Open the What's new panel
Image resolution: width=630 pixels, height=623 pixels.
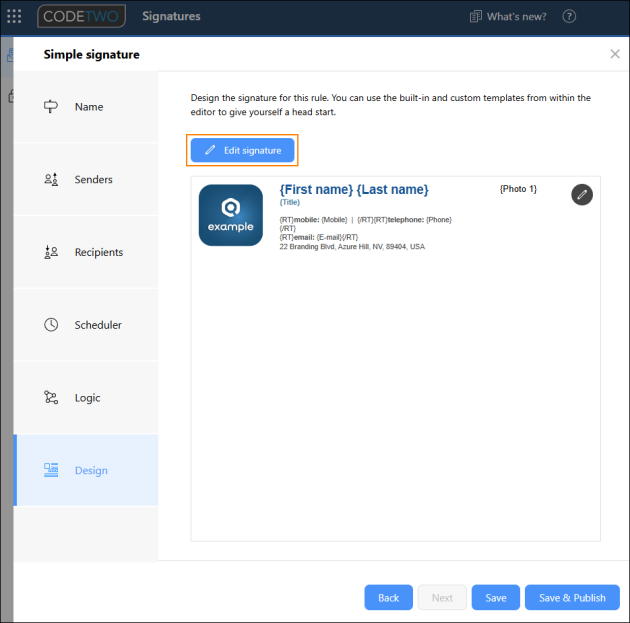[x=508, y=16]
